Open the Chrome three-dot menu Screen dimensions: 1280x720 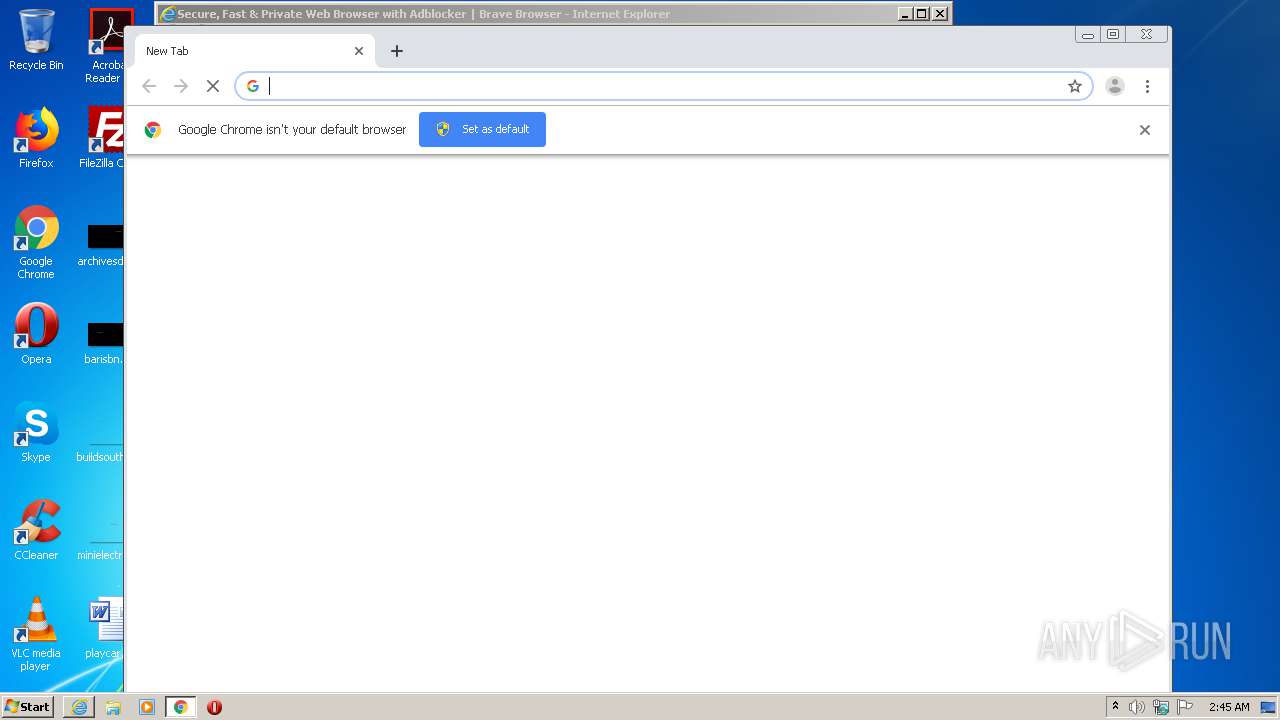1147,86
